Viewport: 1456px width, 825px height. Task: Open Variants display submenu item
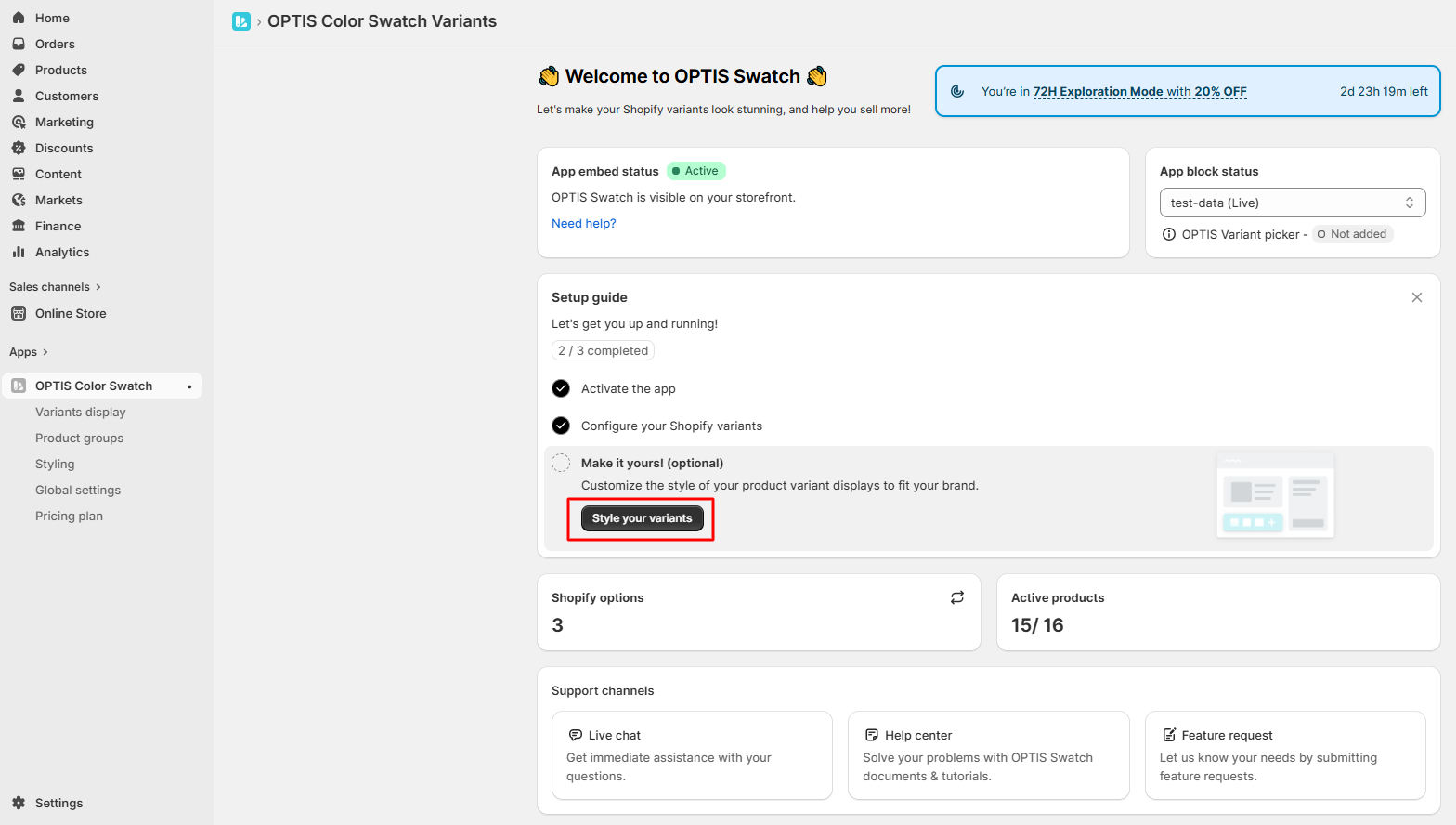pyautogui.click(x=81, y=412)
